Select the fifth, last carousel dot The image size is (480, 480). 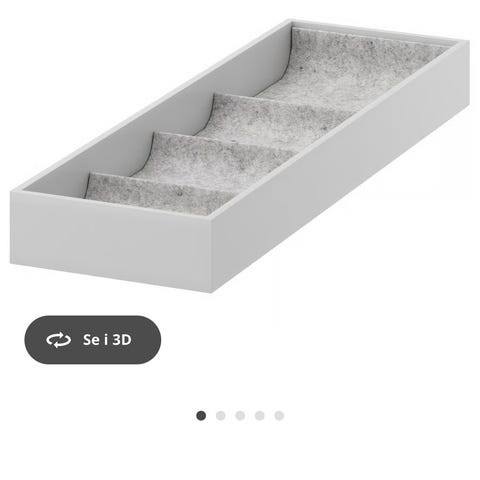[x=279, y=416]
